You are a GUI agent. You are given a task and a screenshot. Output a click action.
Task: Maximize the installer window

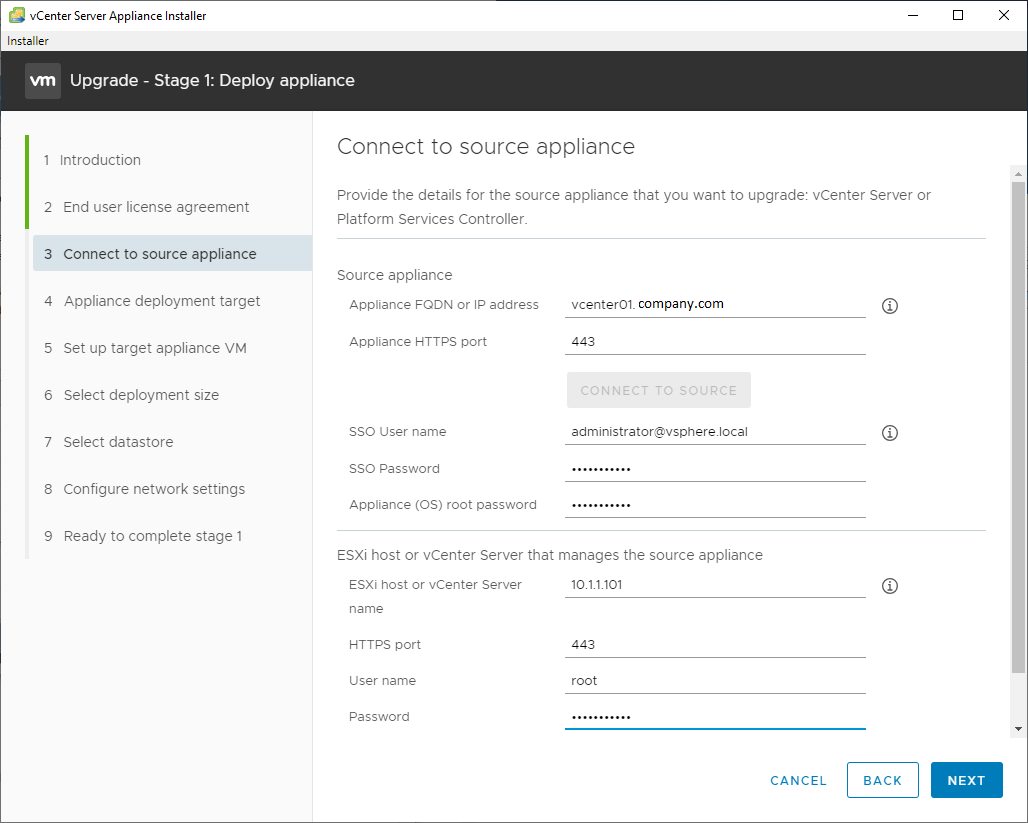(x=958, y=15)
